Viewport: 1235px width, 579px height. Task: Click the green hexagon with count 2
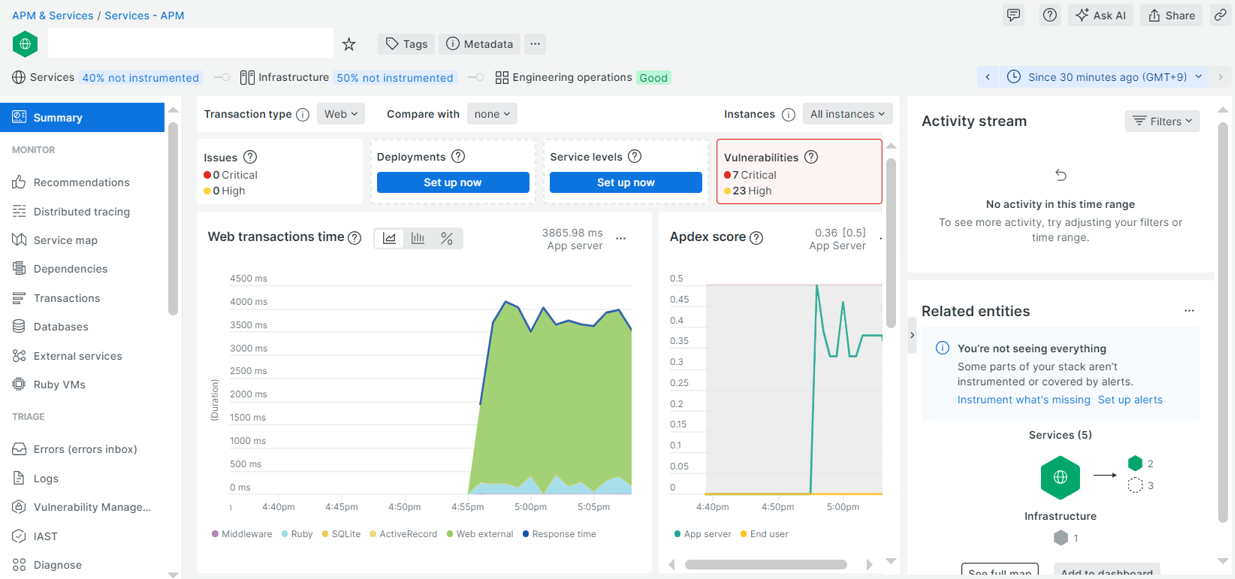[x=1135, y=463]
